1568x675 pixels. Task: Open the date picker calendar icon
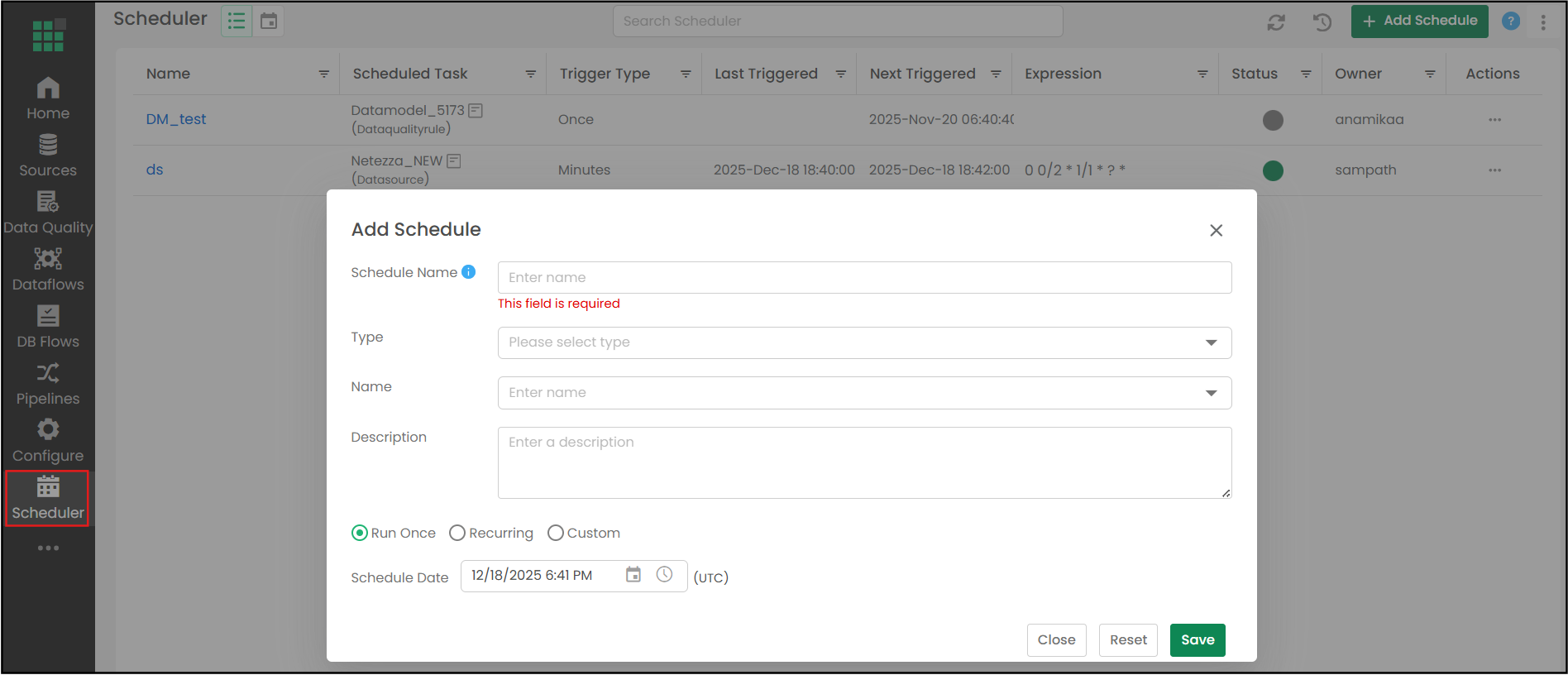tap(633, 574)
